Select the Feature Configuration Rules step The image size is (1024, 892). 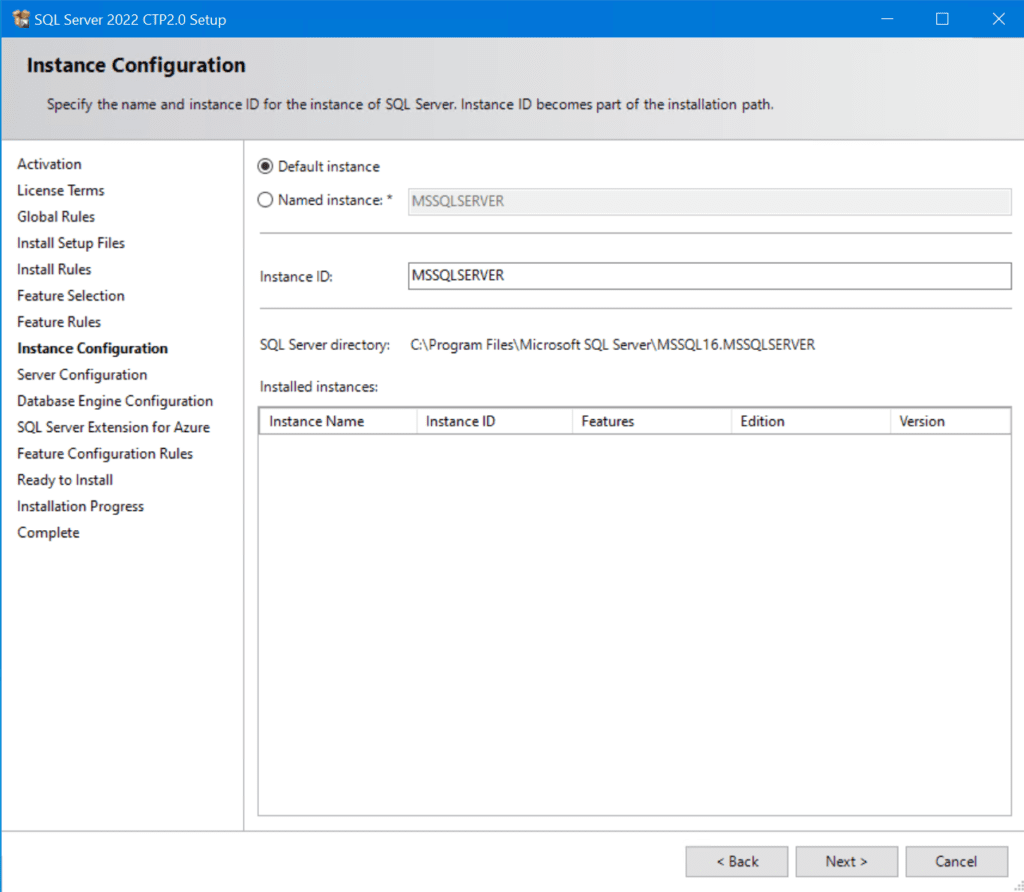(x=105, y=453)
